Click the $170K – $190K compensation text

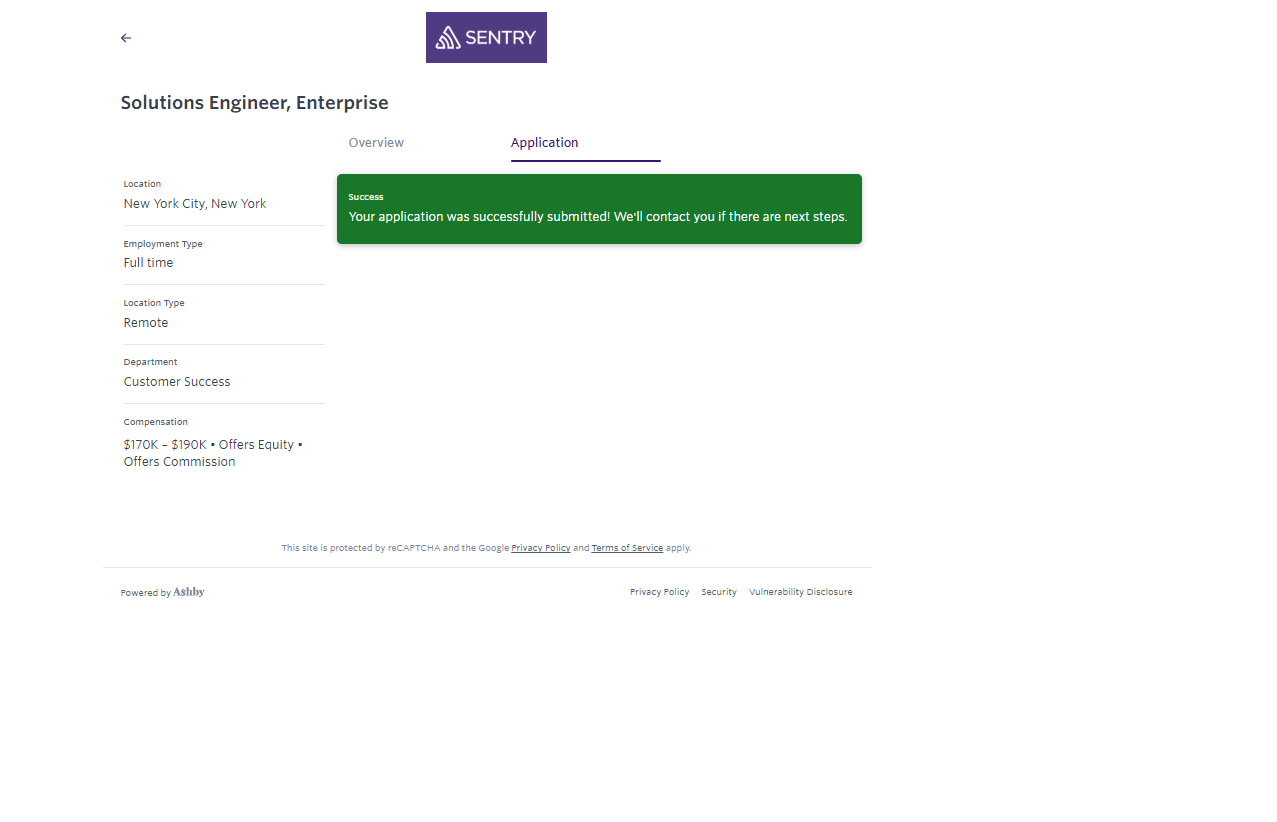164,445
